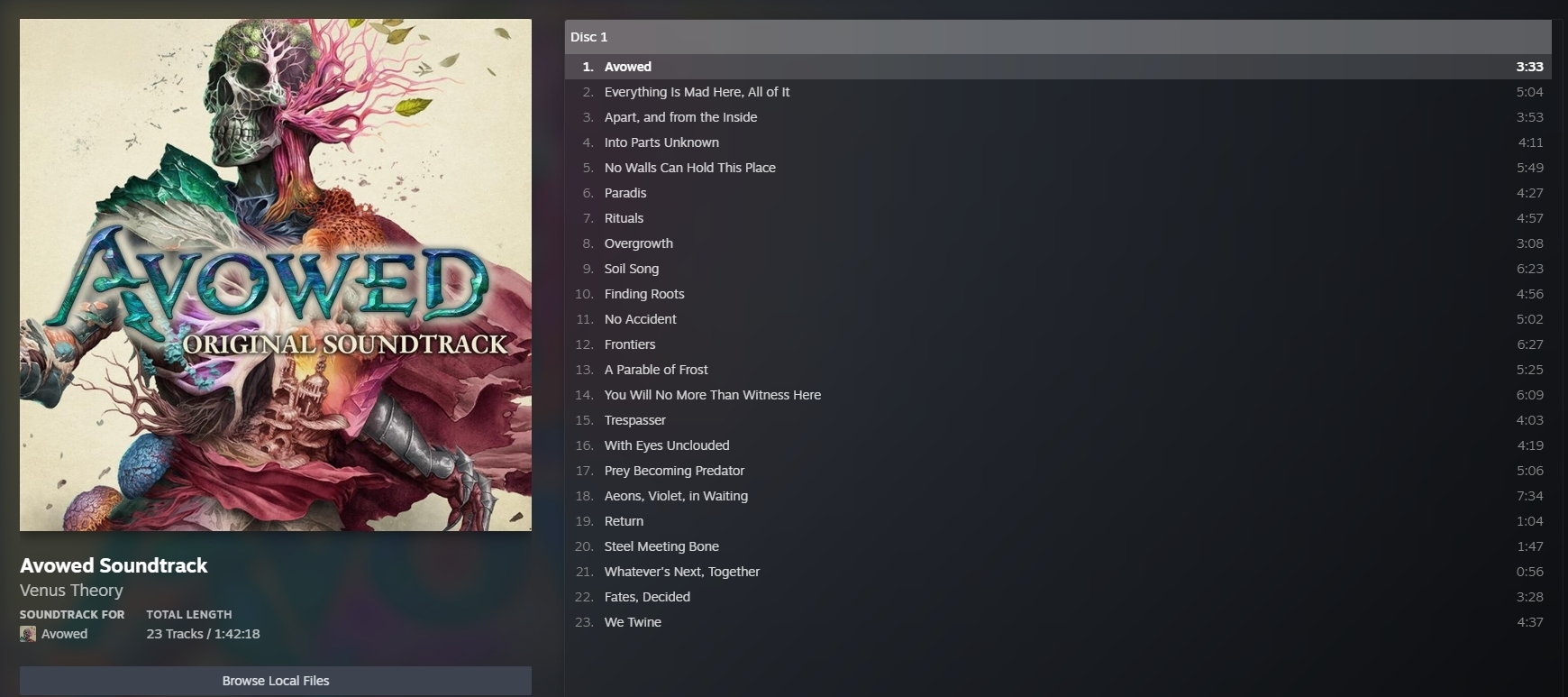Select Steel Meeting Bone track
Image resolution: width=1568 pixels, height=697 pixels.
coord(1058,546)
